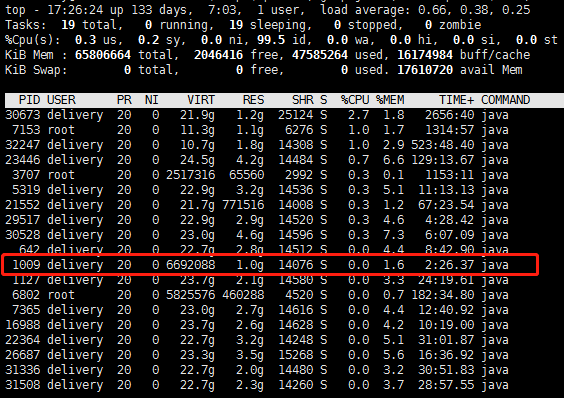Select PID 6802 root process
Viewport: 564px width, 398px height.
[257, 295]
